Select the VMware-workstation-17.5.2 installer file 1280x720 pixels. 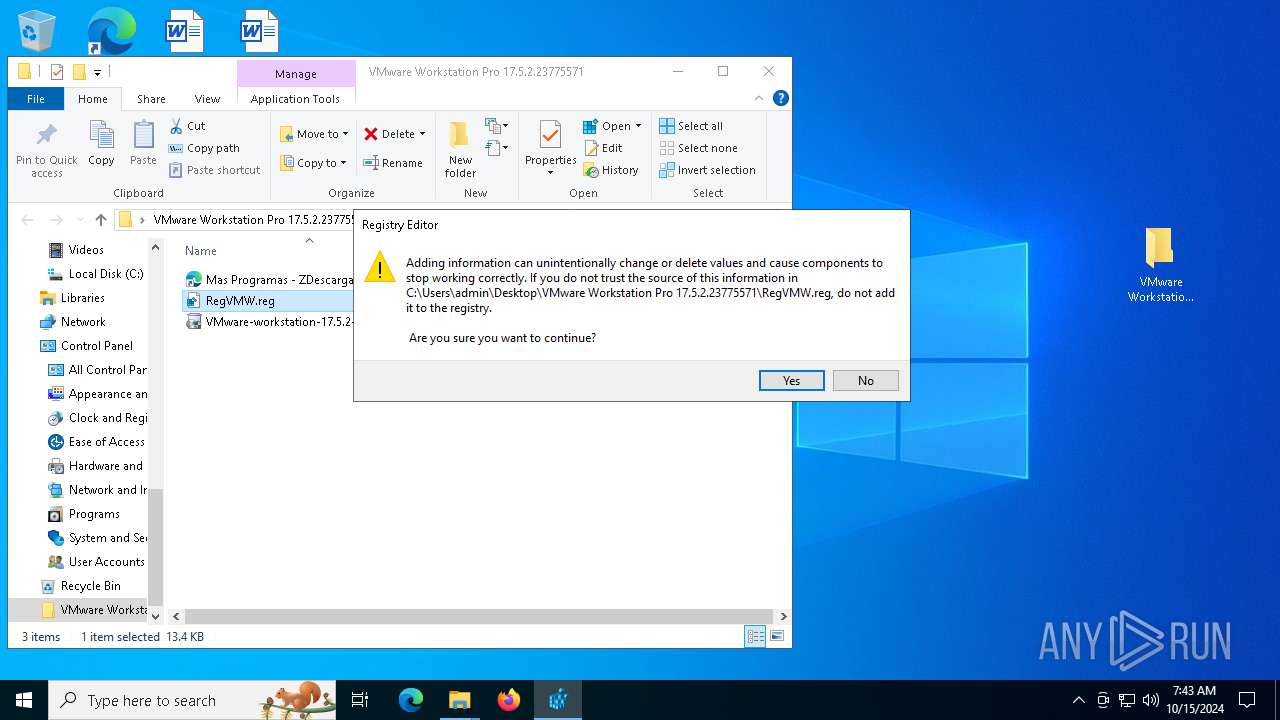270,322
